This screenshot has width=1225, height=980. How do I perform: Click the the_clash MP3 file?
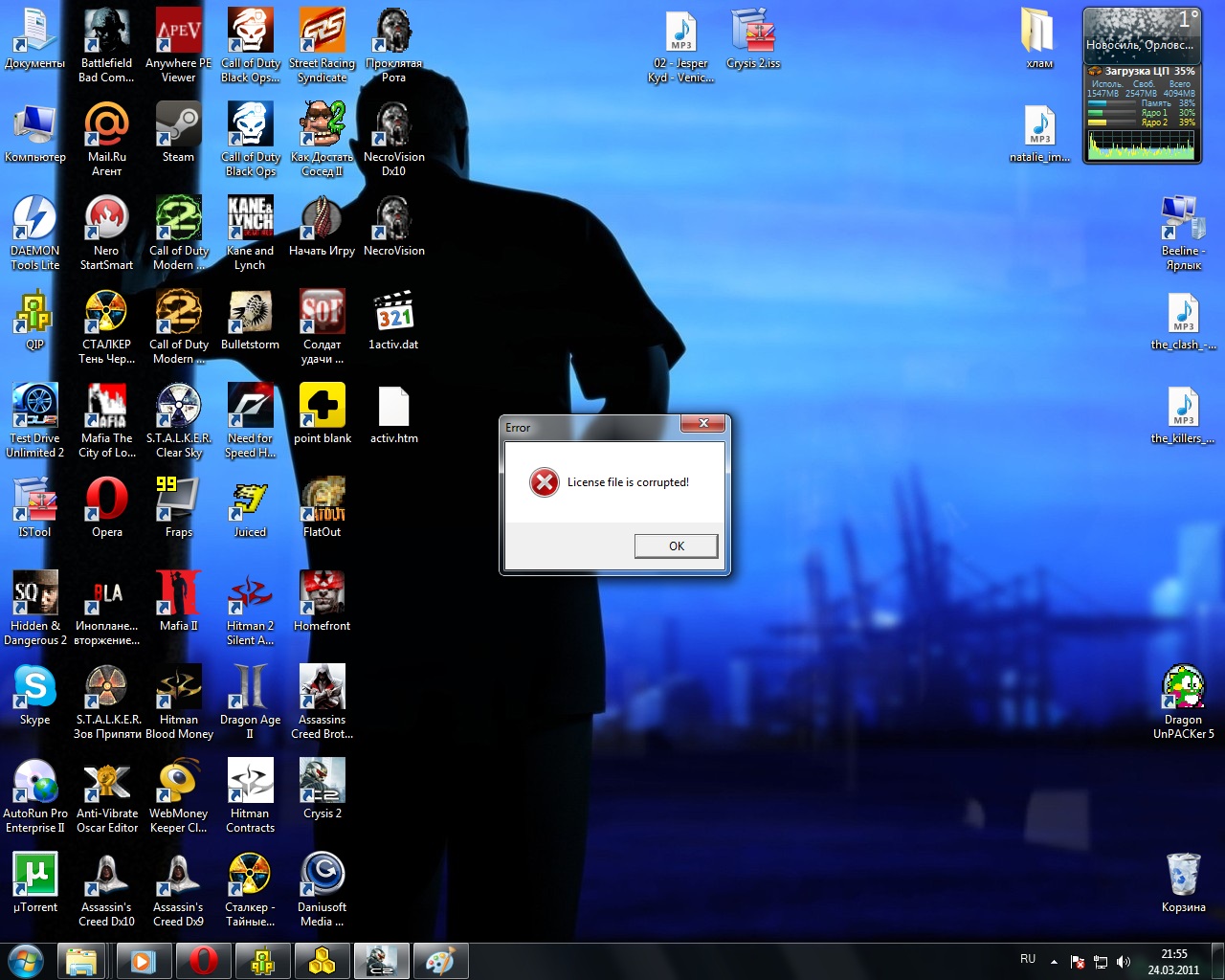(1183, 320)
